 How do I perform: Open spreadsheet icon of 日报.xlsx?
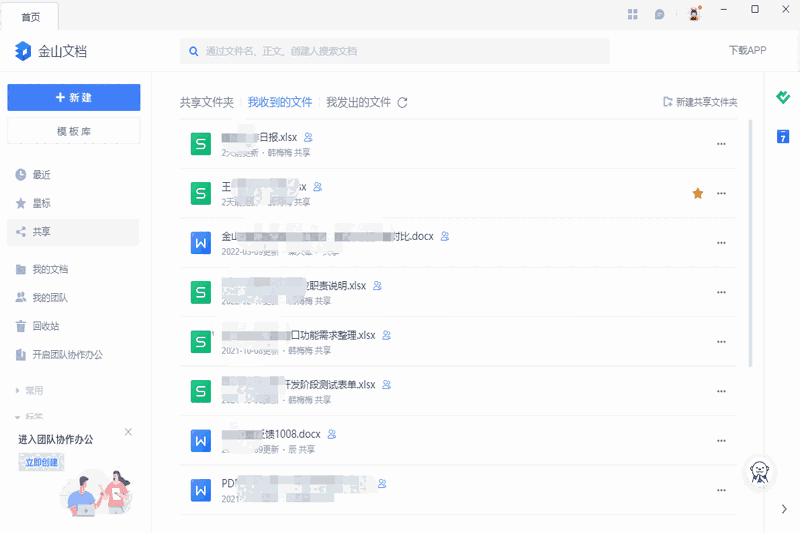pyautogui.click(x=201, y=144)
